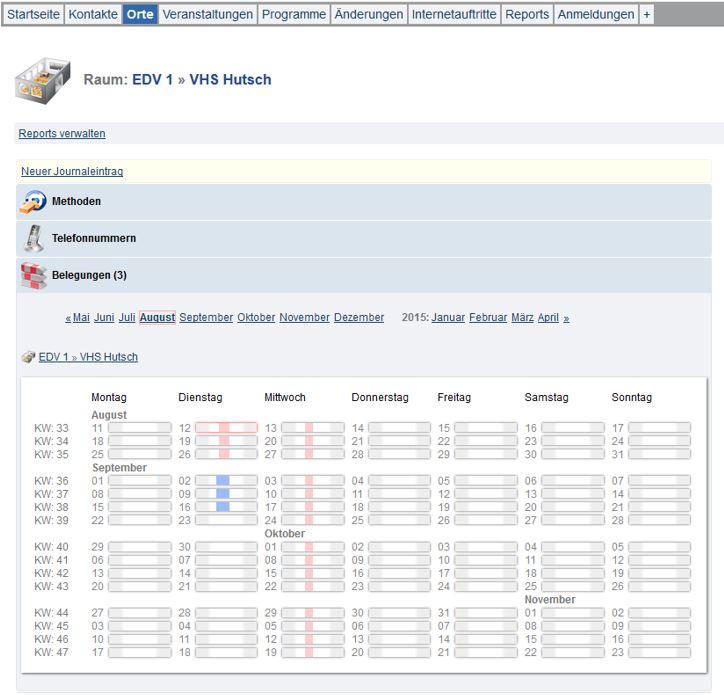Click the day bar for Monday August 11

tap(139, 428)
